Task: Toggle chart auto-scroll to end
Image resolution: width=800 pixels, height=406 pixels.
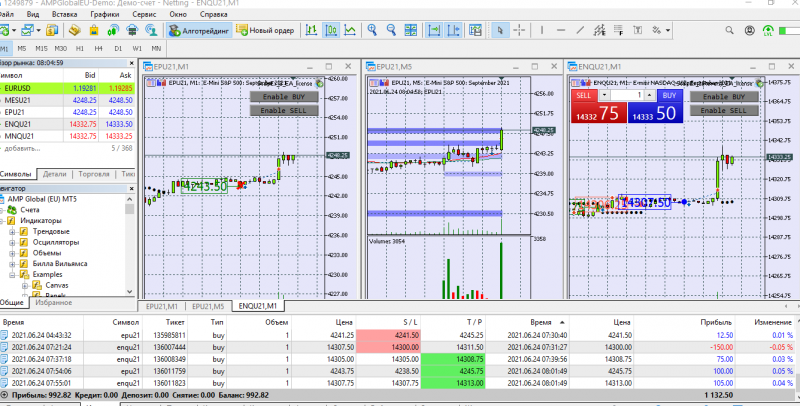Action: (434, 31)
